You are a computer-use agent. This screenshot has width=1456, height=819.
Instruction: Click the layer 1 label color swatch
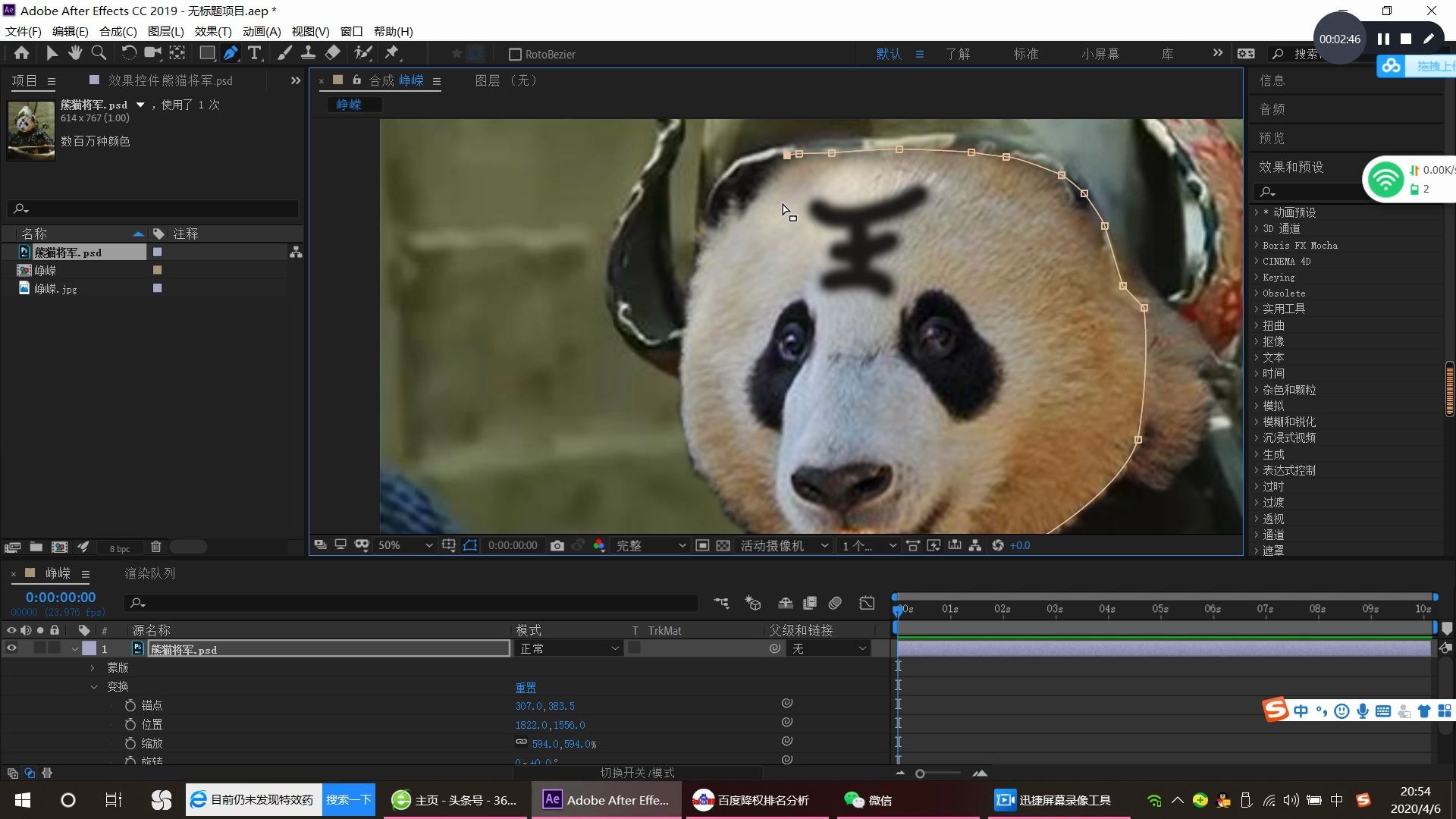click(x=89, y=648)
